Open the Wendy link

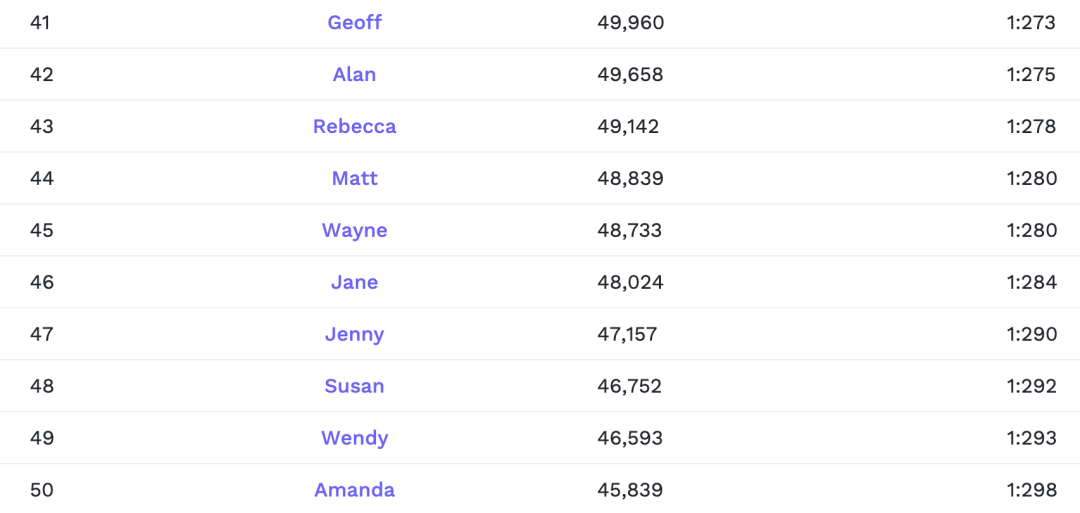[354, 438]
